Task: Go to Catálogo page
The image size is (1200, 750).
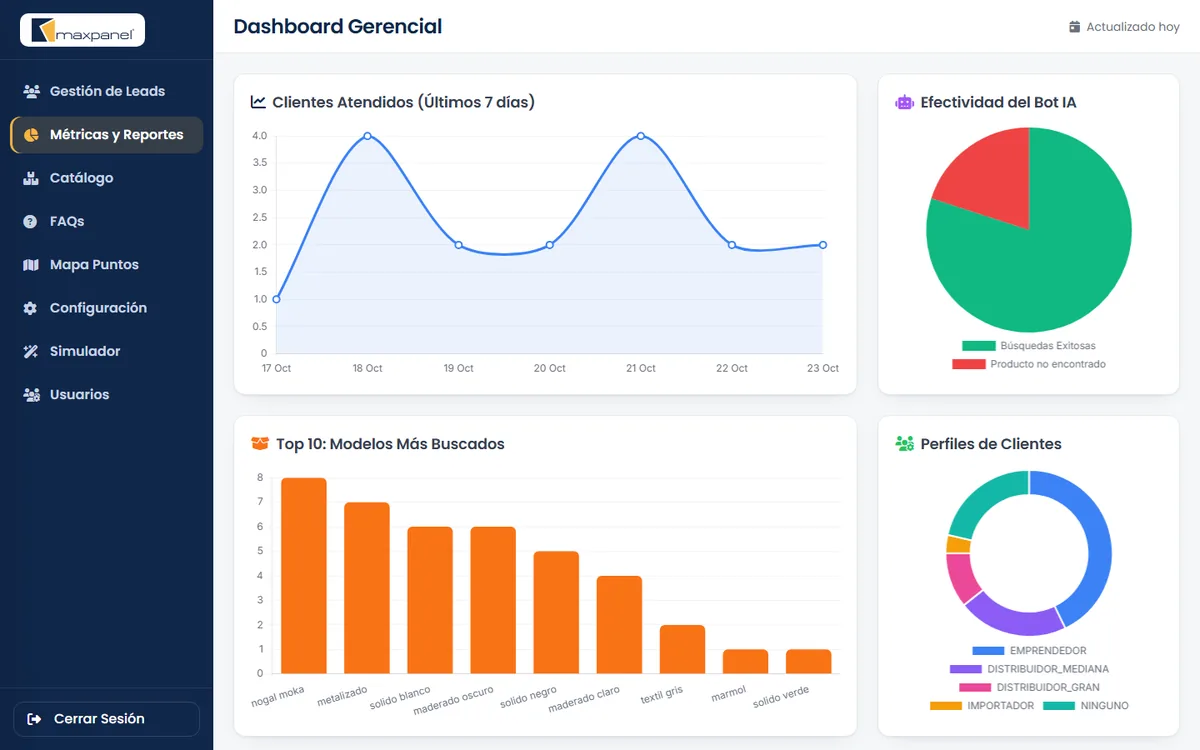Action: click(x=106, y=178)
